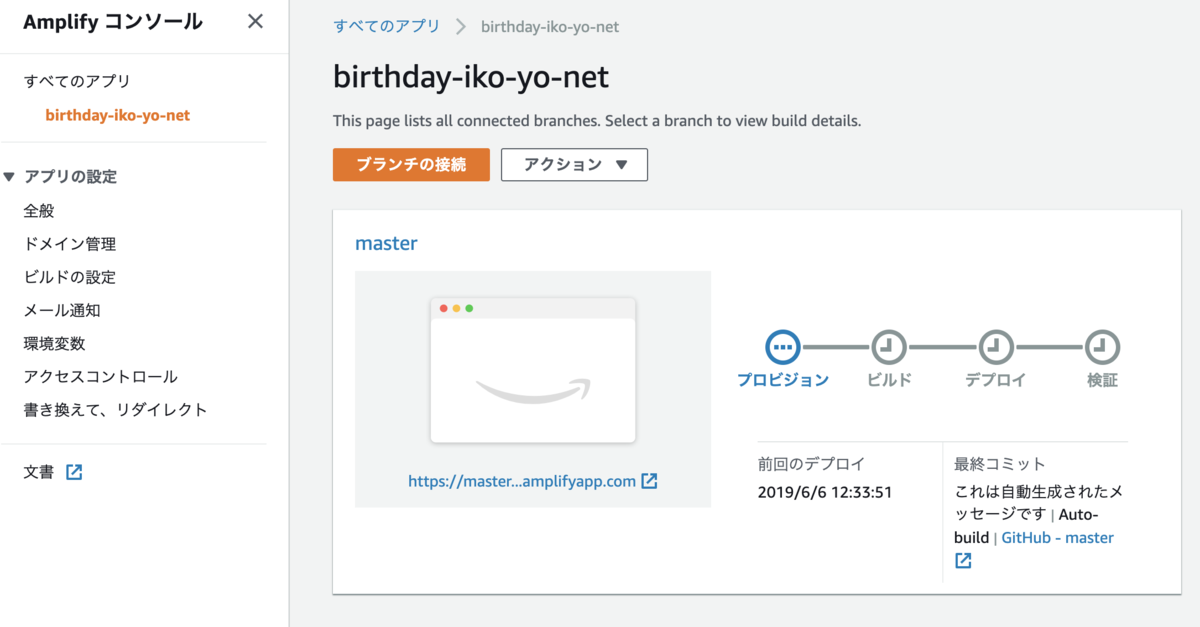
Task: Click the Verify step clock icon
Action: pyautogui.click(x=1102, y=347)
